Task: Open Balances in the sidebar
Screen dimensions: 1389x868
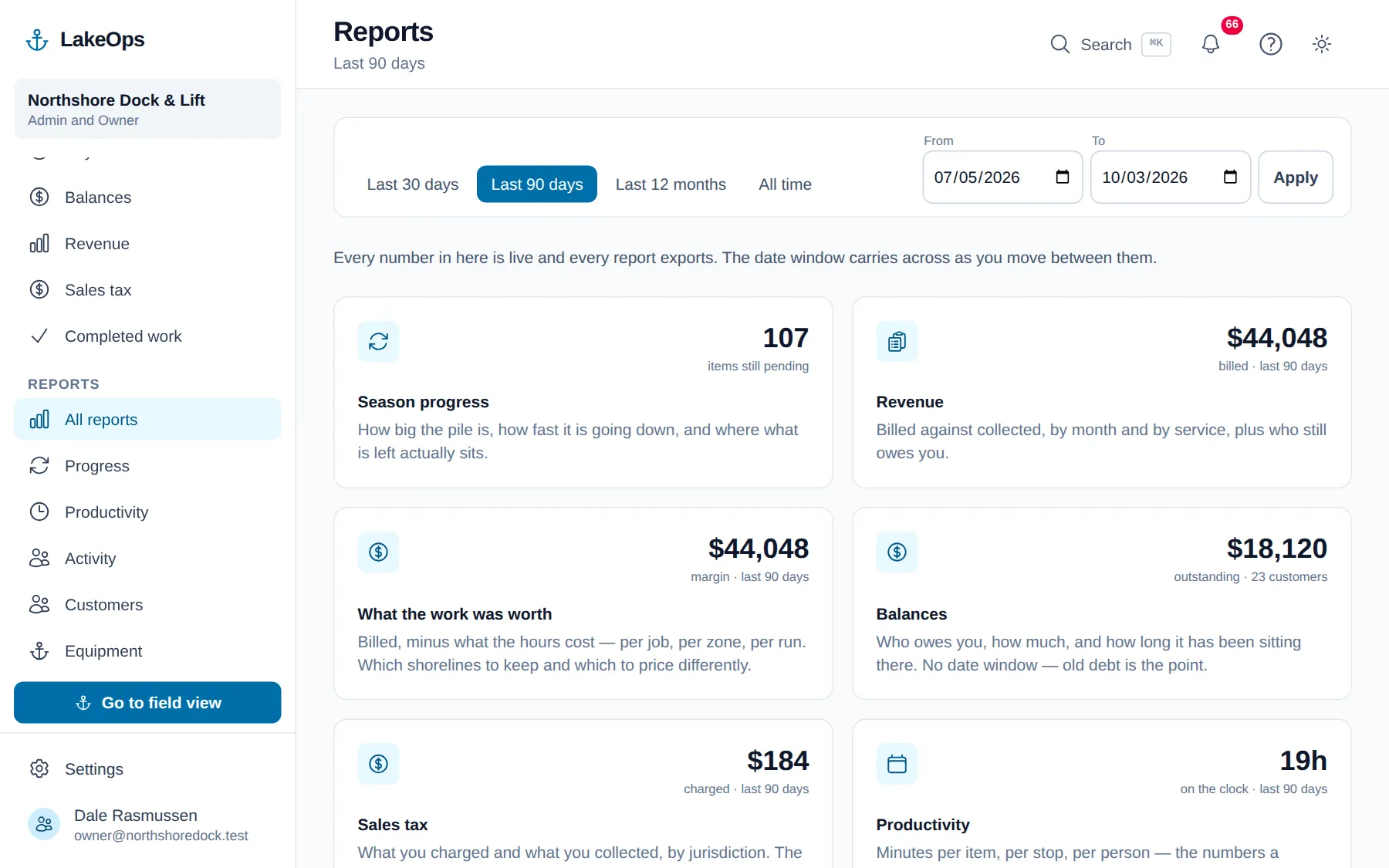Action: [x=147, y=198]
